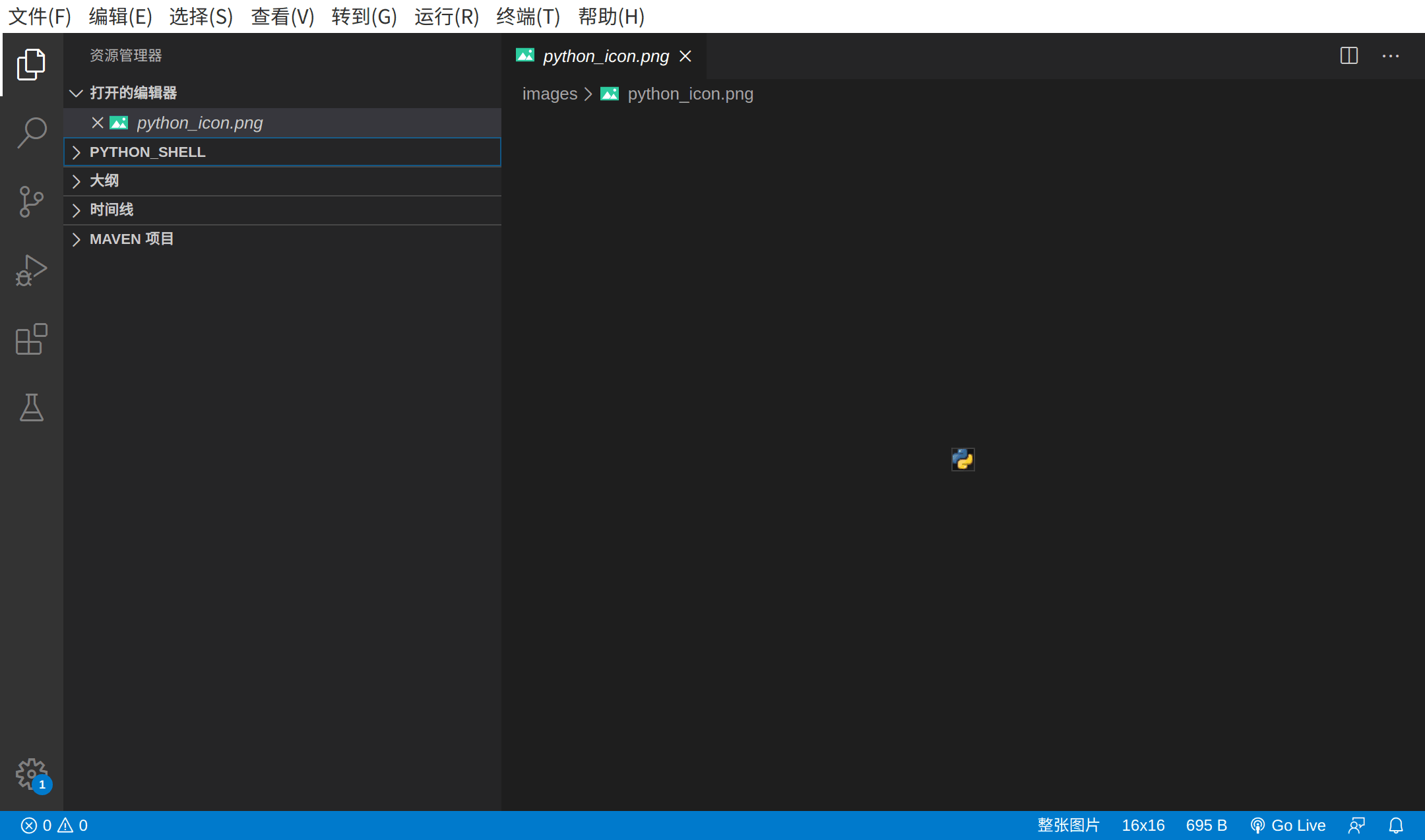The height and width of the screenshot is (840, 1425).
Task: Expand the 大纲 outline section
Action: coord(282,181)
